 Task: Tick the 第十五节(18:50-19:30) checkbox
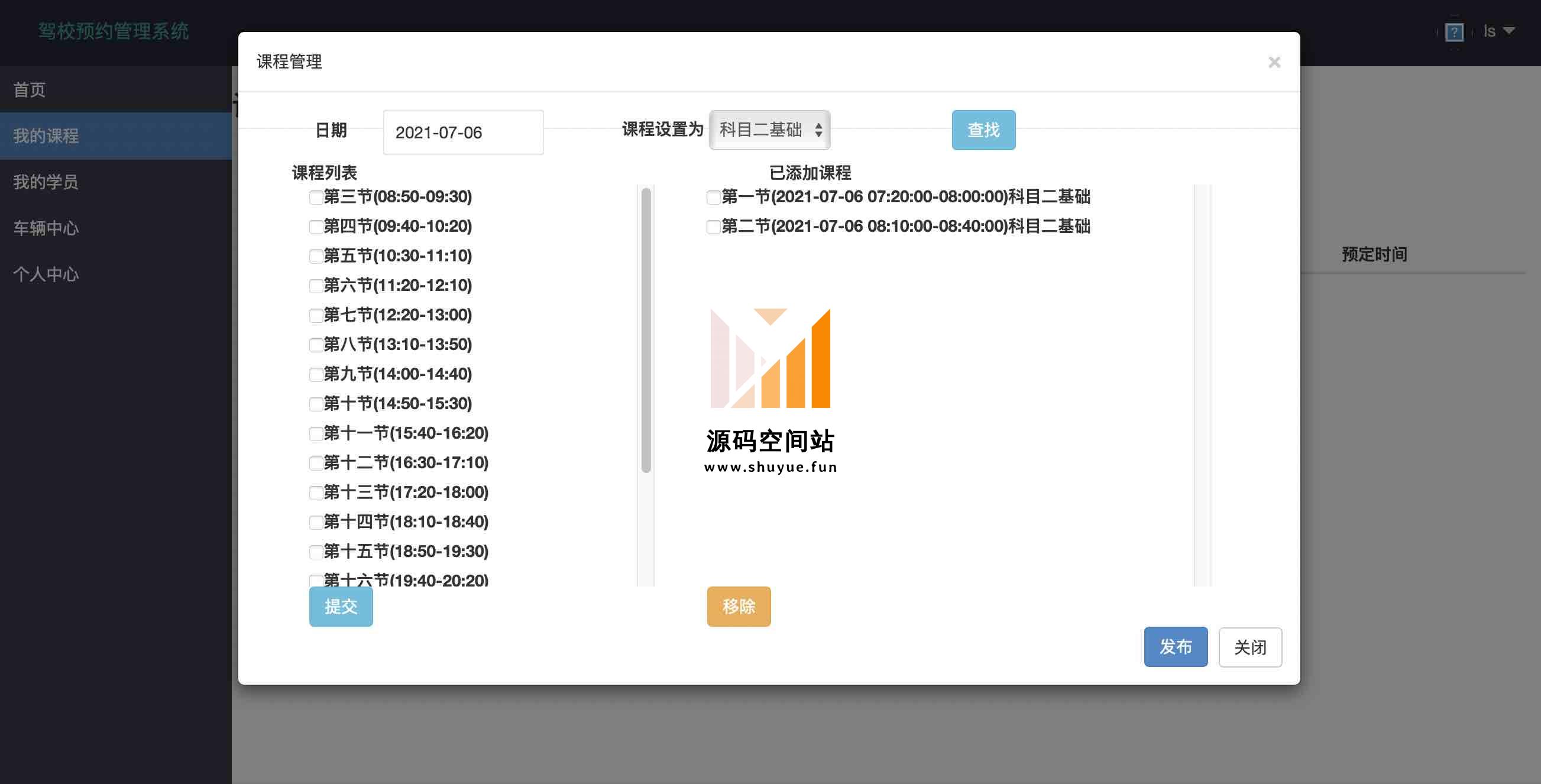(x=316, y=552)
